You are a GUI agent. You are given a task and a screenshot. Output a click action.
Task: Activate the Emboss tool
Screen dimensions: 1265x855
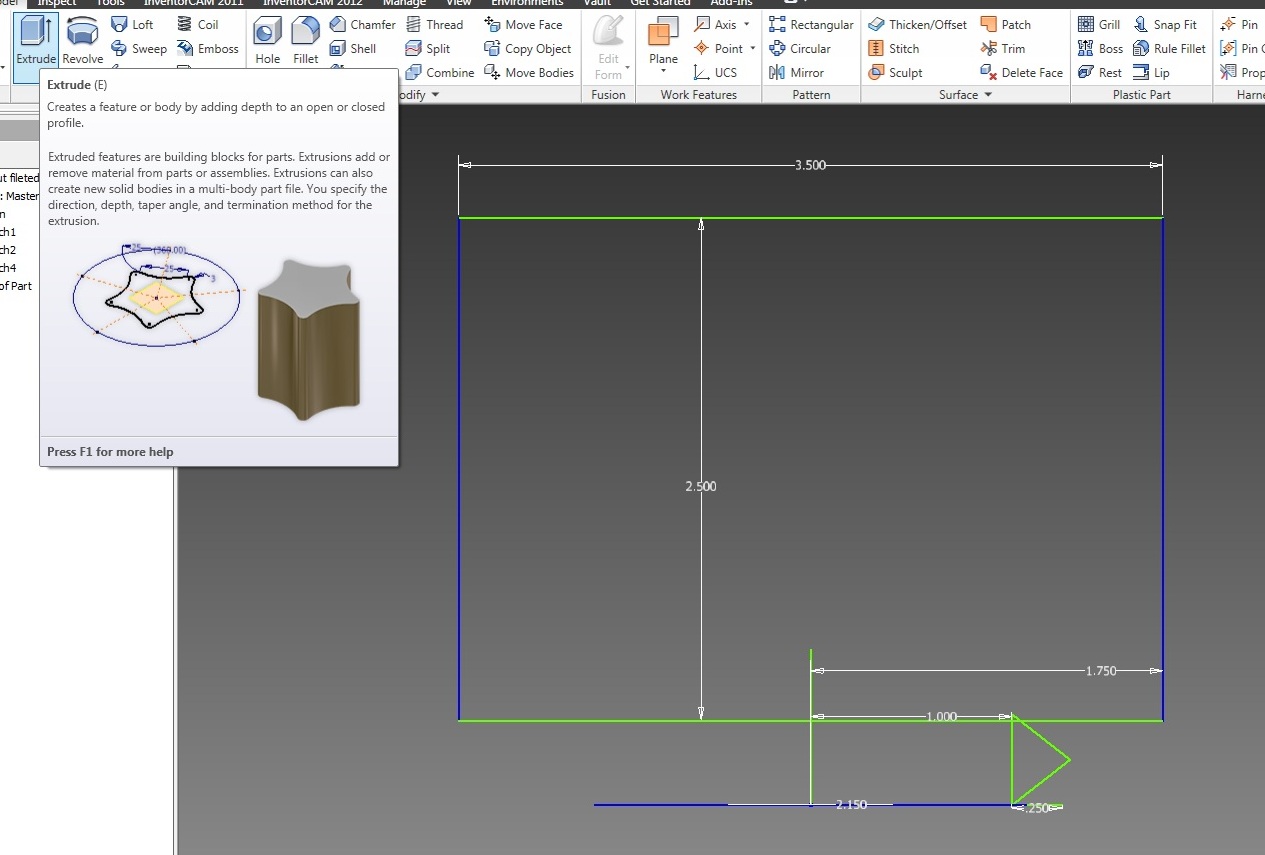coord(208,48)
